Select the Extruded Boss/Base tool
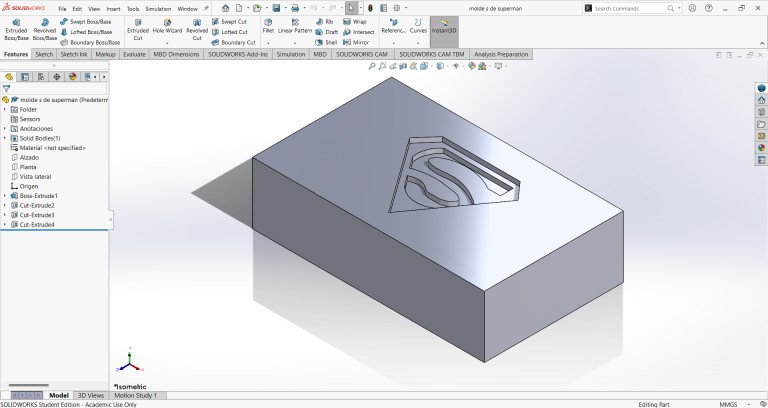Screen dimensions: 768x408 point(16,30)
